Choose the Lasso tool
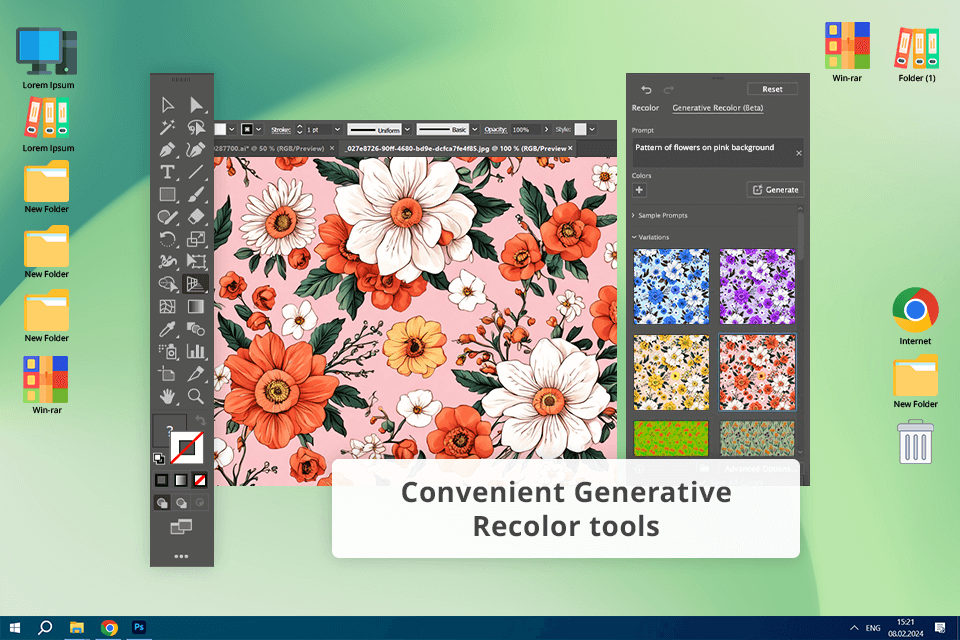This screenshot has width=960, height=640. [196, 127]
